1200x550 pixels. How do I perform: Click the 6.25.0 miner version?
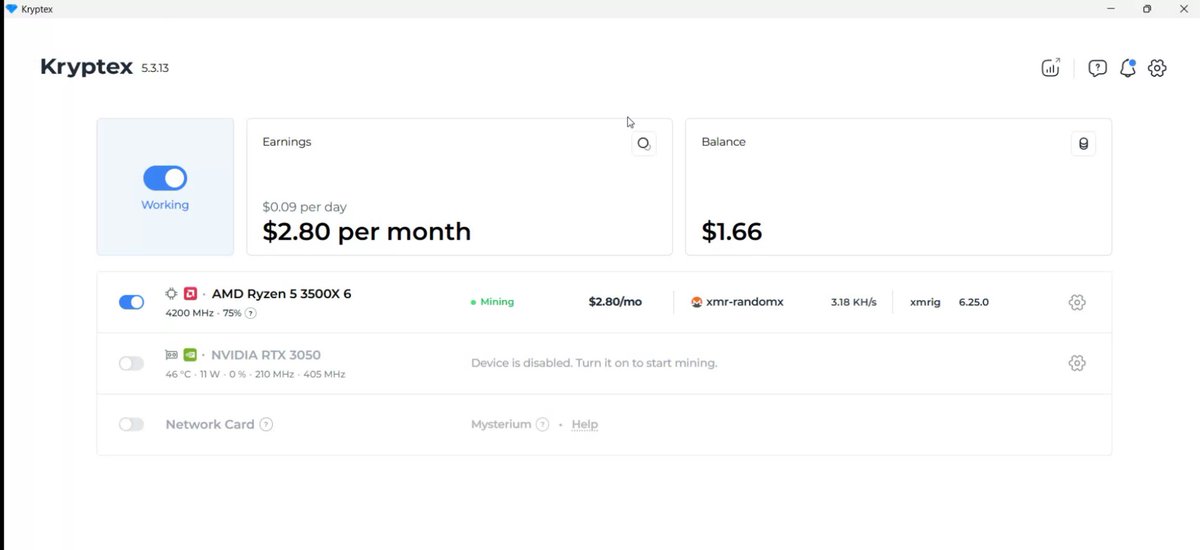pos(974,302)
